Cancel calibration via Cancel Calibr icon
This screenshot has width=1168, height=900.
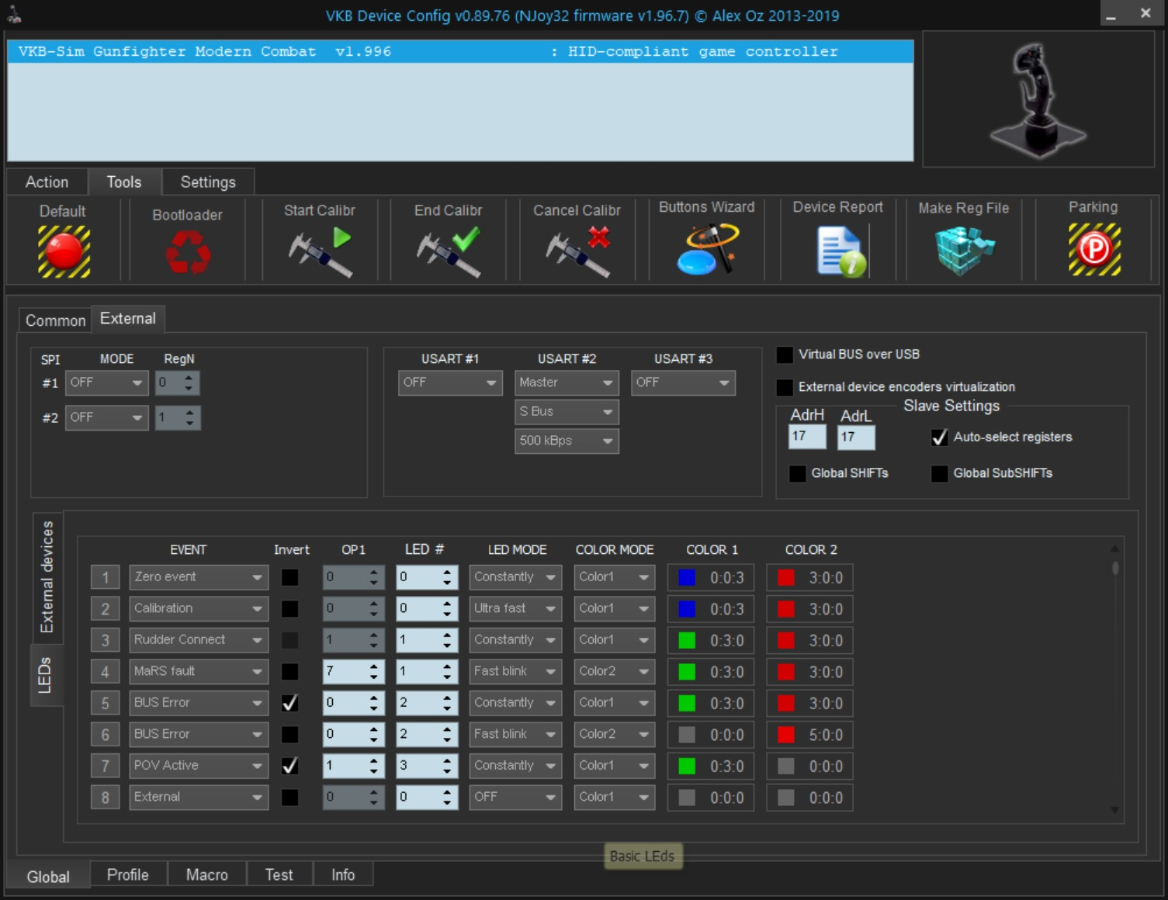click(x=577, y=252)
